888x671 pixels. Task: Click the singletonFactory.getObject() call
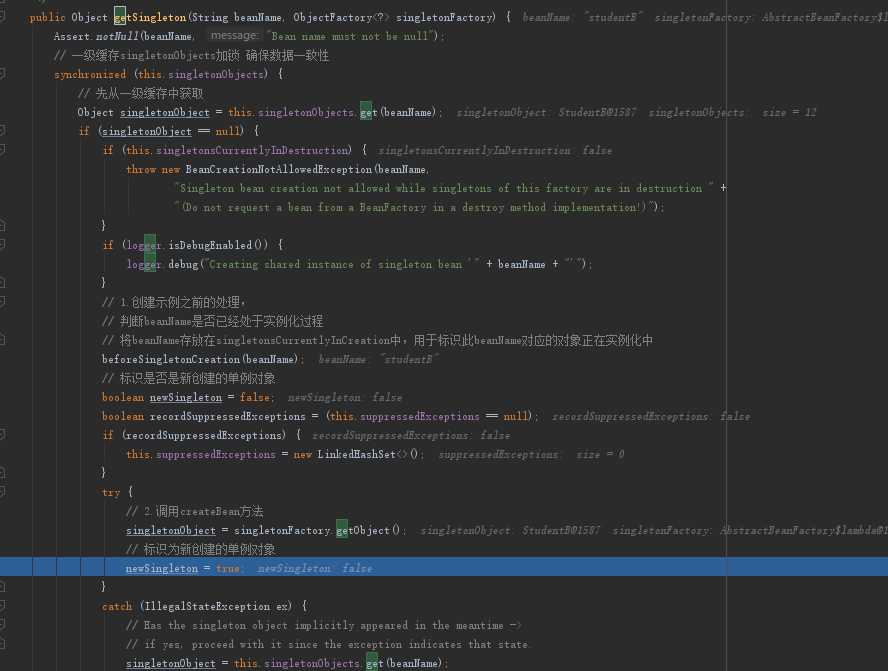point(317,530)
